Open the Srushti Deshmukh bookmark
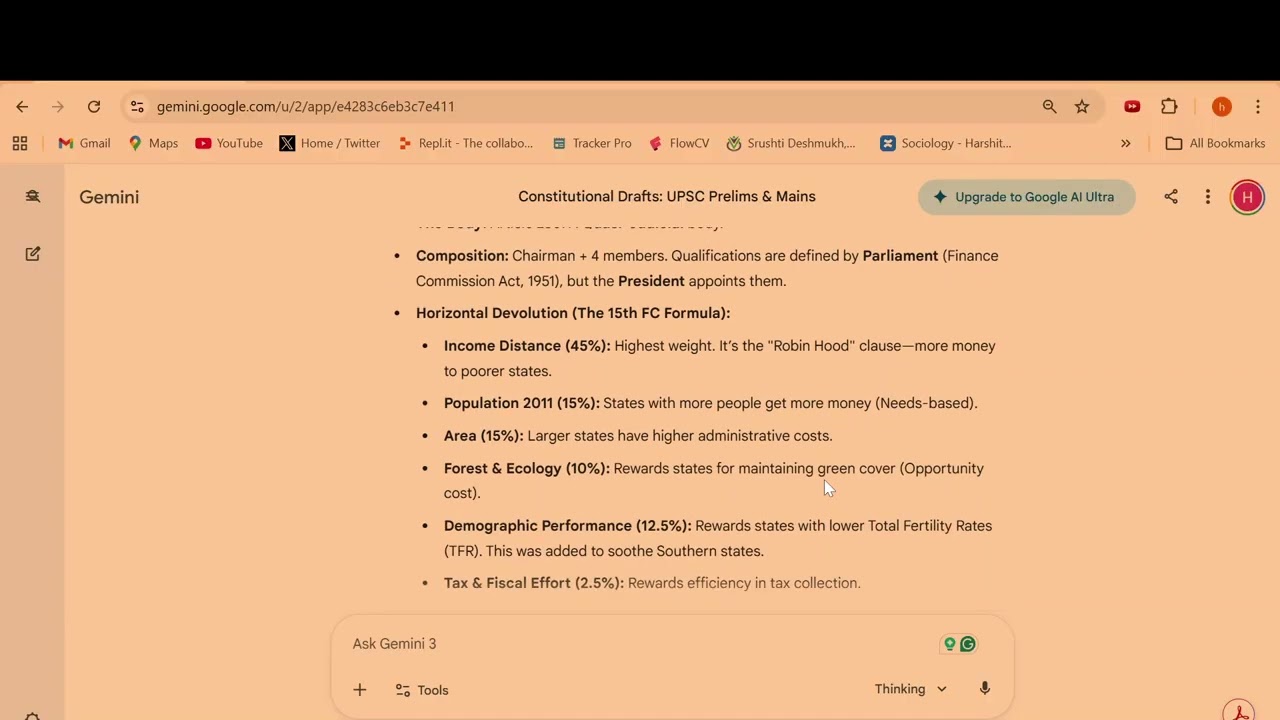Viewport: 1280px width, 720px height. point(791,143)
